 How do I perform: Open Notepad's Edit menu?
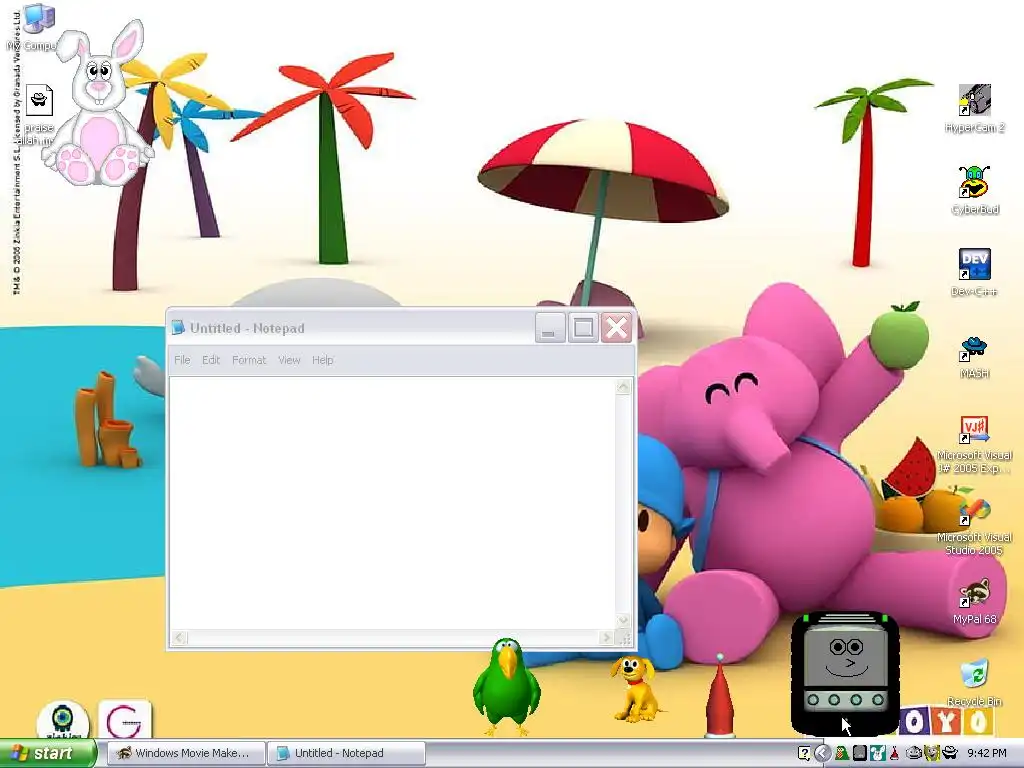coord(211,360)
